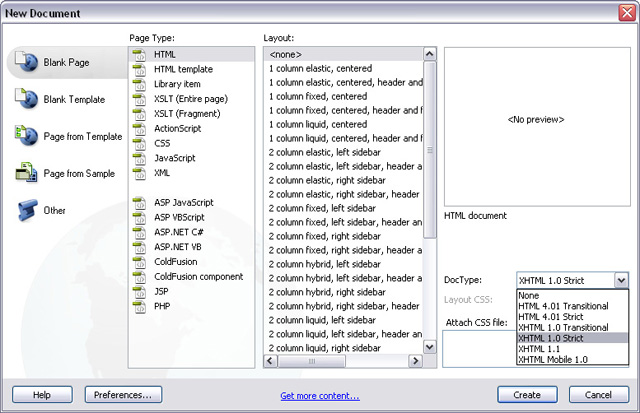This screenshot has height=413, width=640.
Task: Choose HTML 4.01 Transitional doctype
Action: (573, 306)
